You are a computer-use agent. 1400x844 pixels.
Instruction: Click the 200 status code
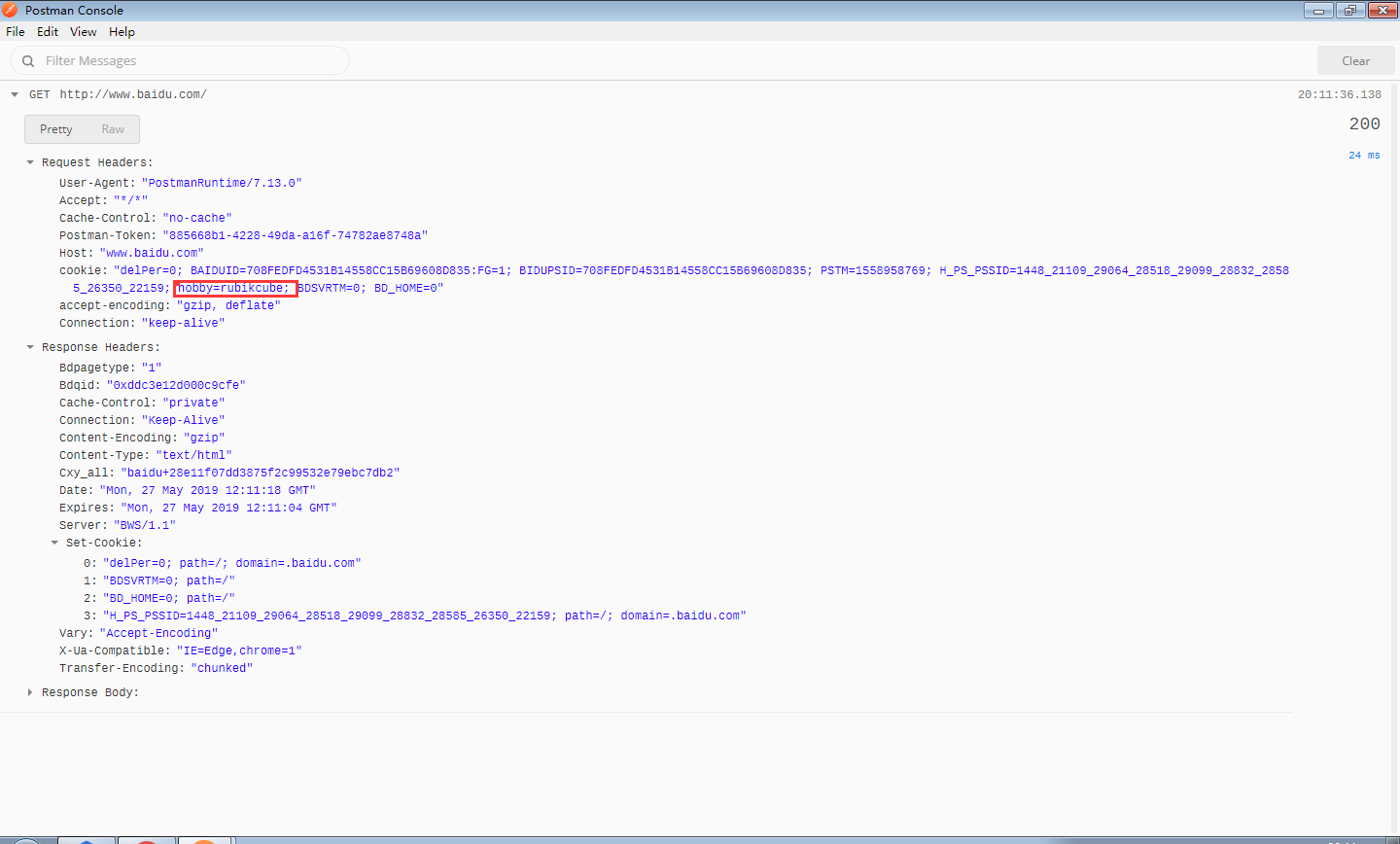1364,123
